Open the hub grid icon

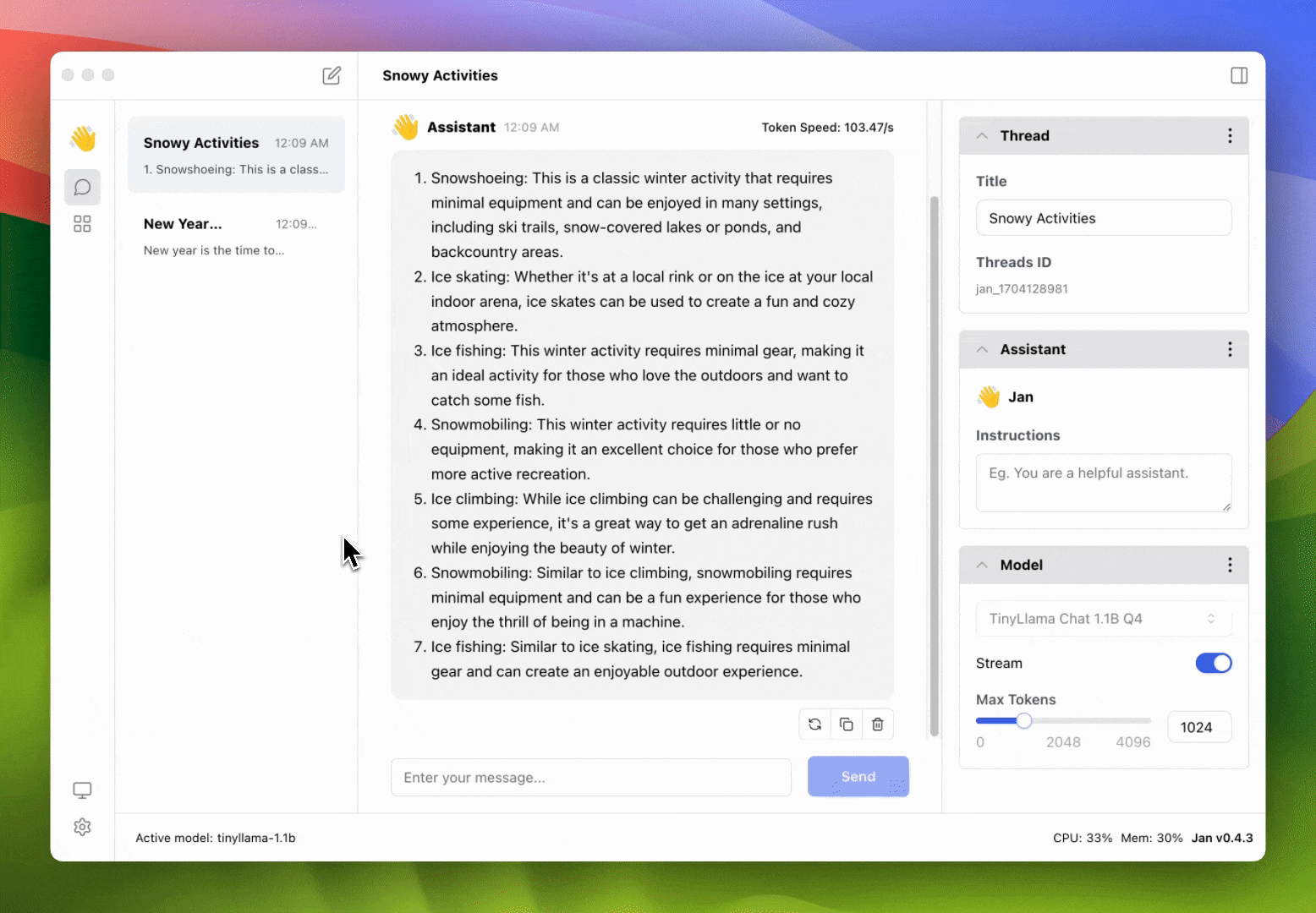tap(82, 224)
